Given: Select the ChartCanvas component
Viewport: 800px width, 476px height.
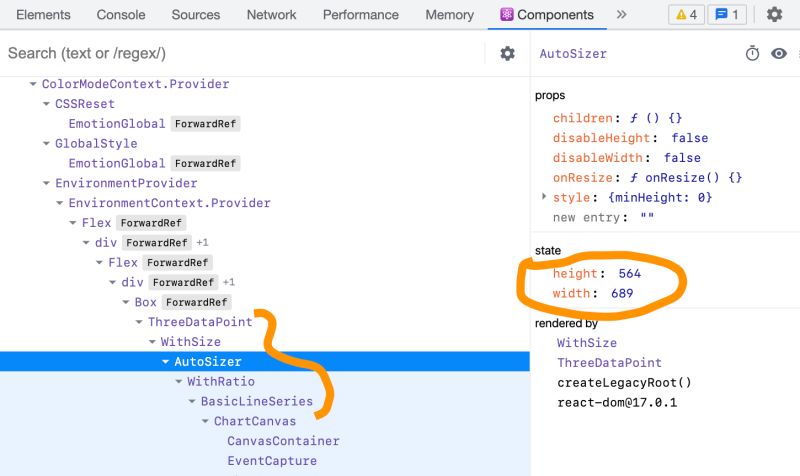Looking at the screenshot, I should coord(255,421).
